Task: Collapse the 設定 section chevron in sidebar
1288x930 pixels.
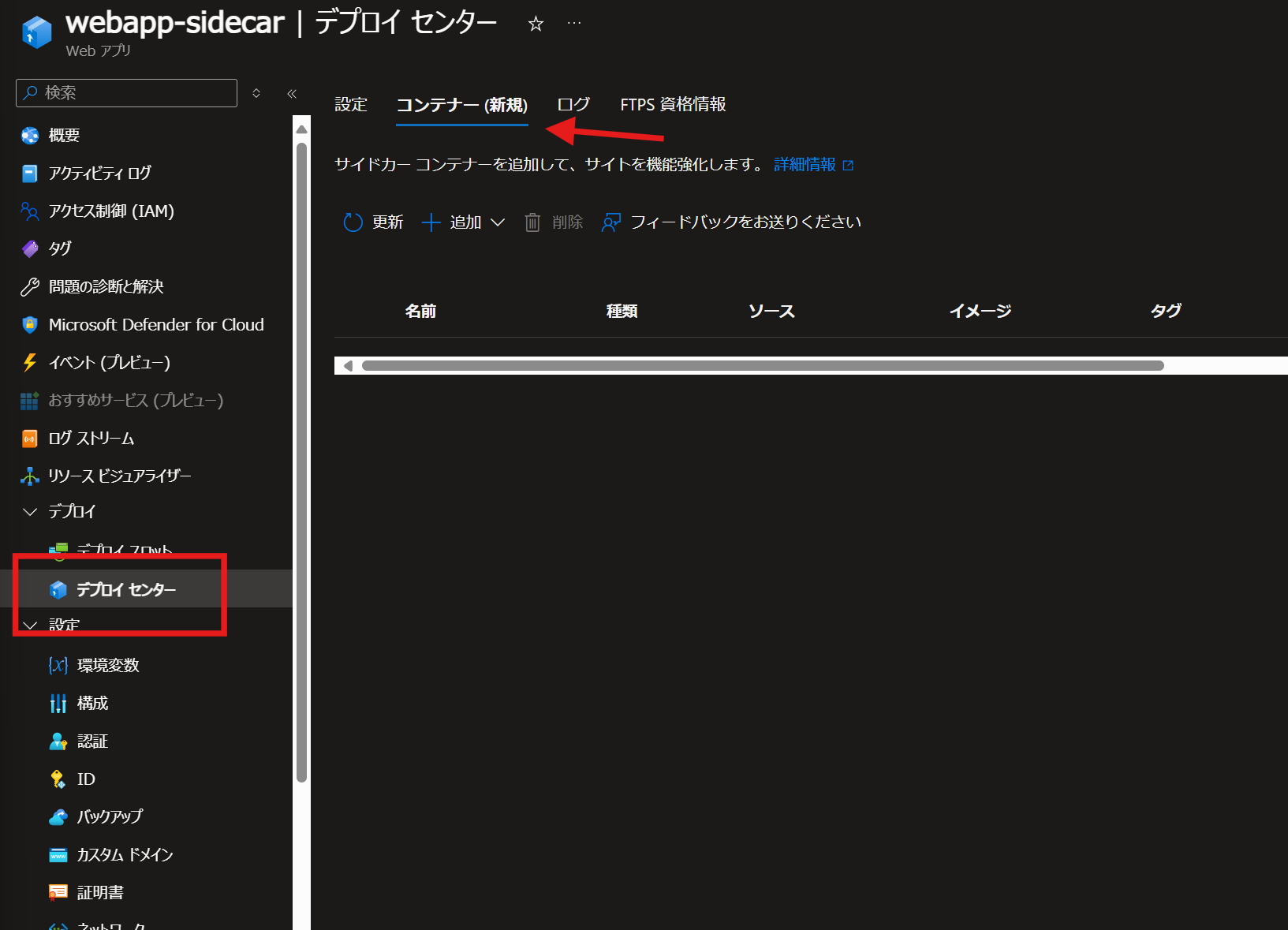Action: [x=30, y=626]
